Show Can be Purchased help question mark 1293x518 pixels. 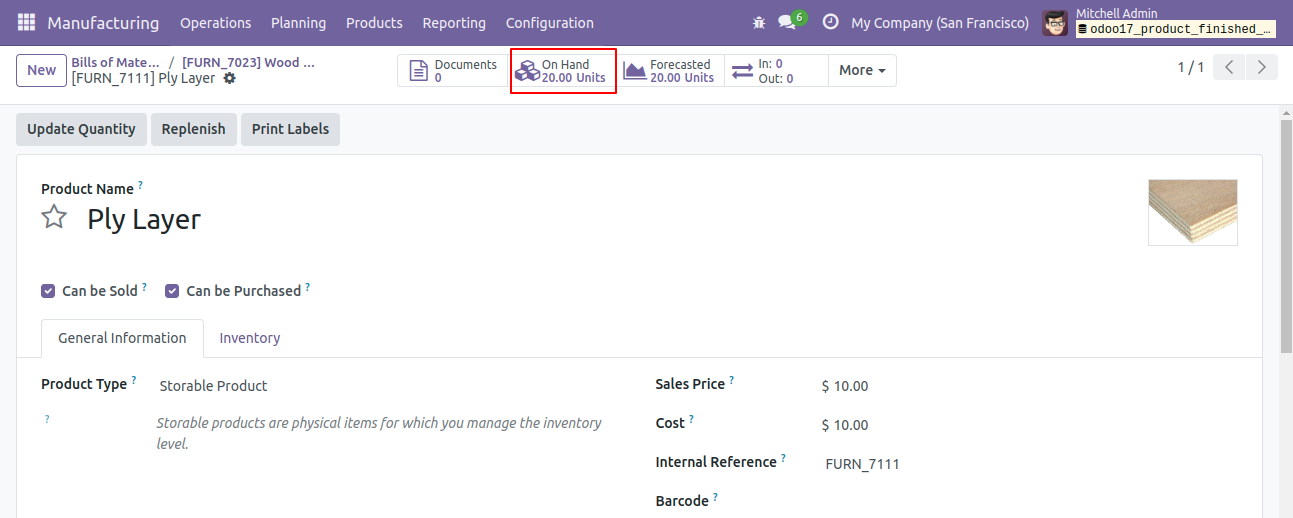pos(307,287)
